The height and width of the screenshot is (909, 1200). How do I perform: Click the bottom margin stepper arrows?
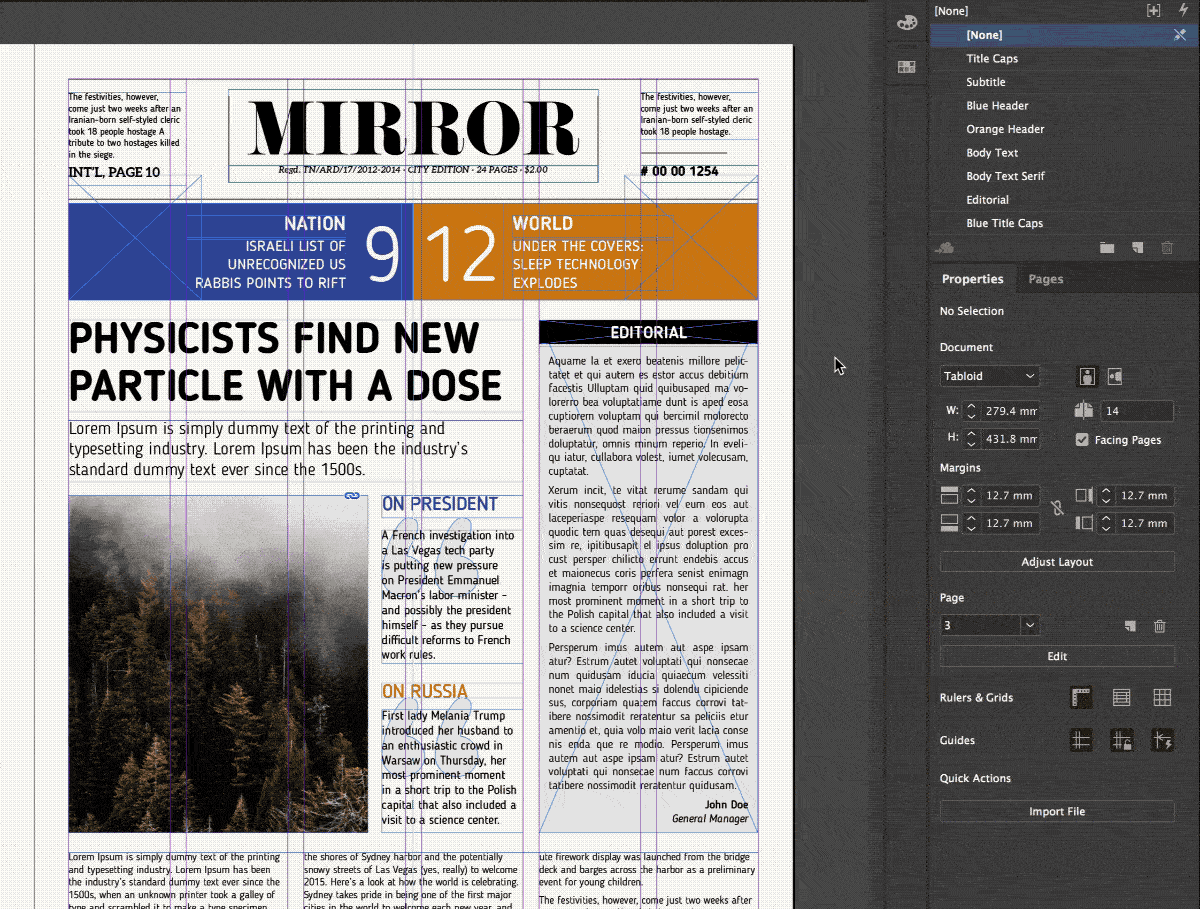(971, 523)
